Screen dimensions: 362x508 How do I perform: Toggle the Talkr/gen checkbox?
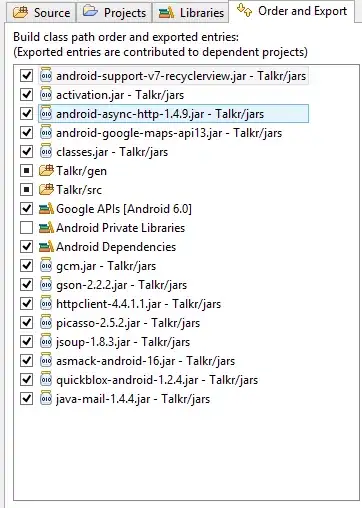tap(26, 171)
